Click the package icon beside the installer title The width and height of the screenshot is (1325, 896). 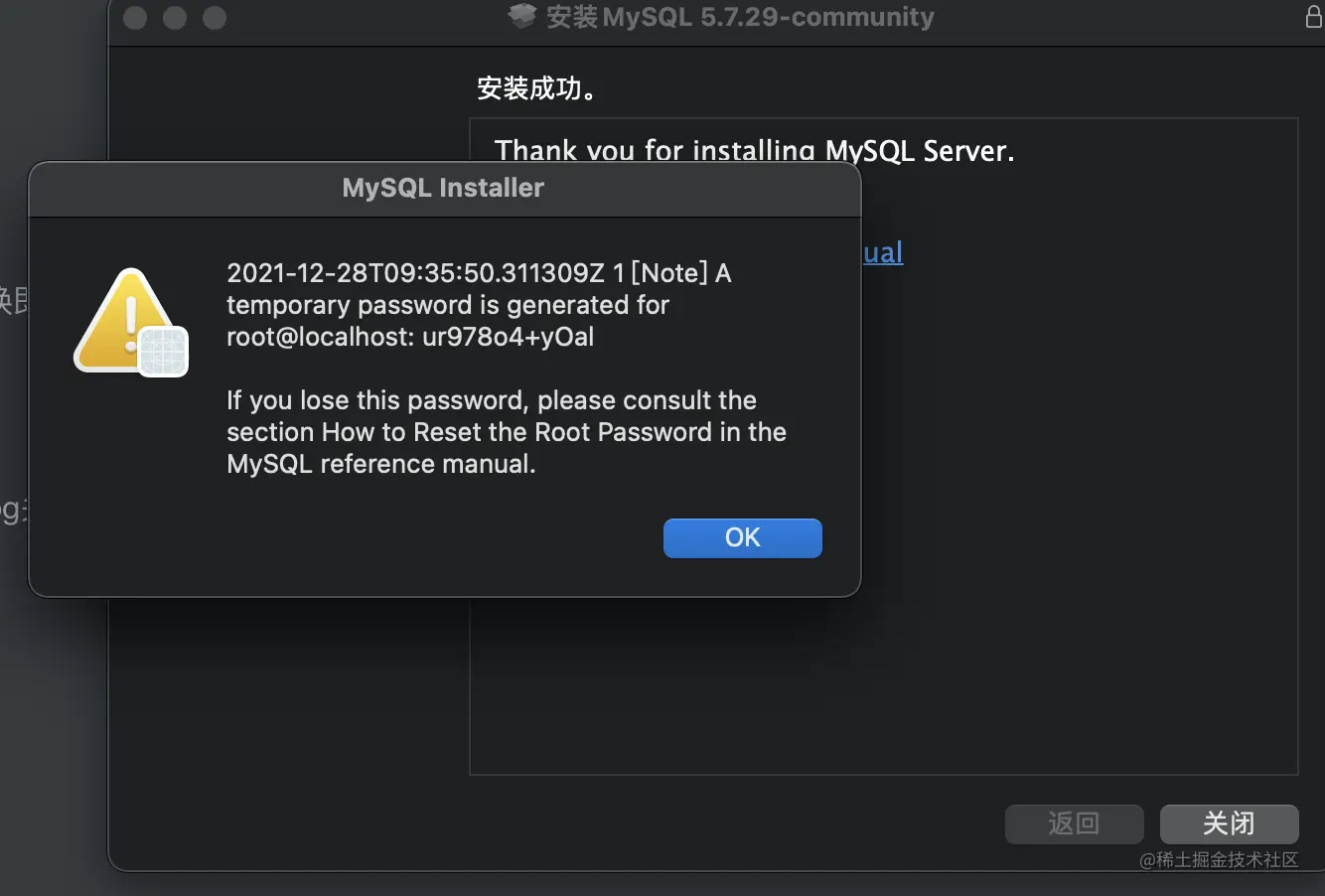click(522, 17)
